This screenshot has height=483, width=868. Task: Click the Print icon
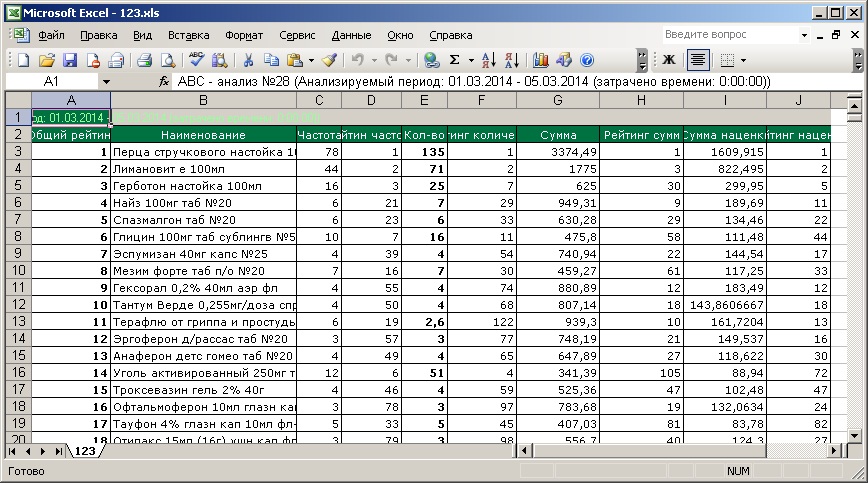point(143,60)
